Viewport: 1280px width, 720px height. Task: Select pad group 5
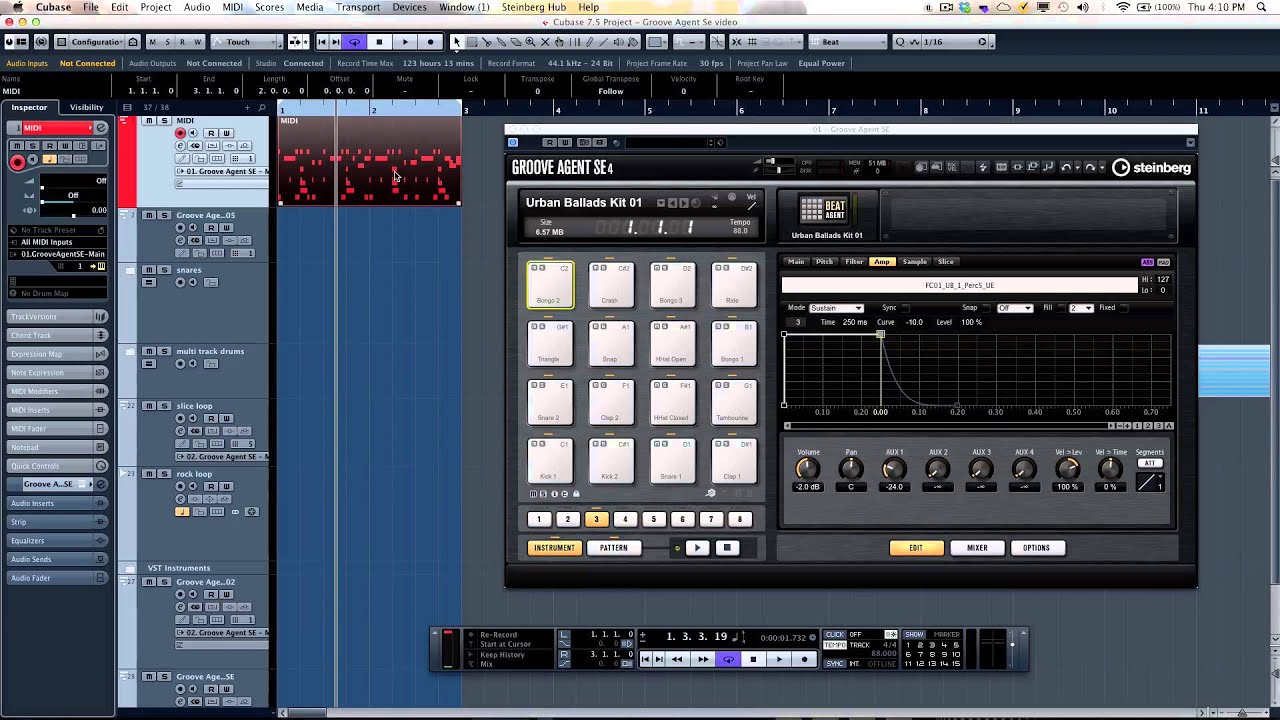[x=654, y=519]
